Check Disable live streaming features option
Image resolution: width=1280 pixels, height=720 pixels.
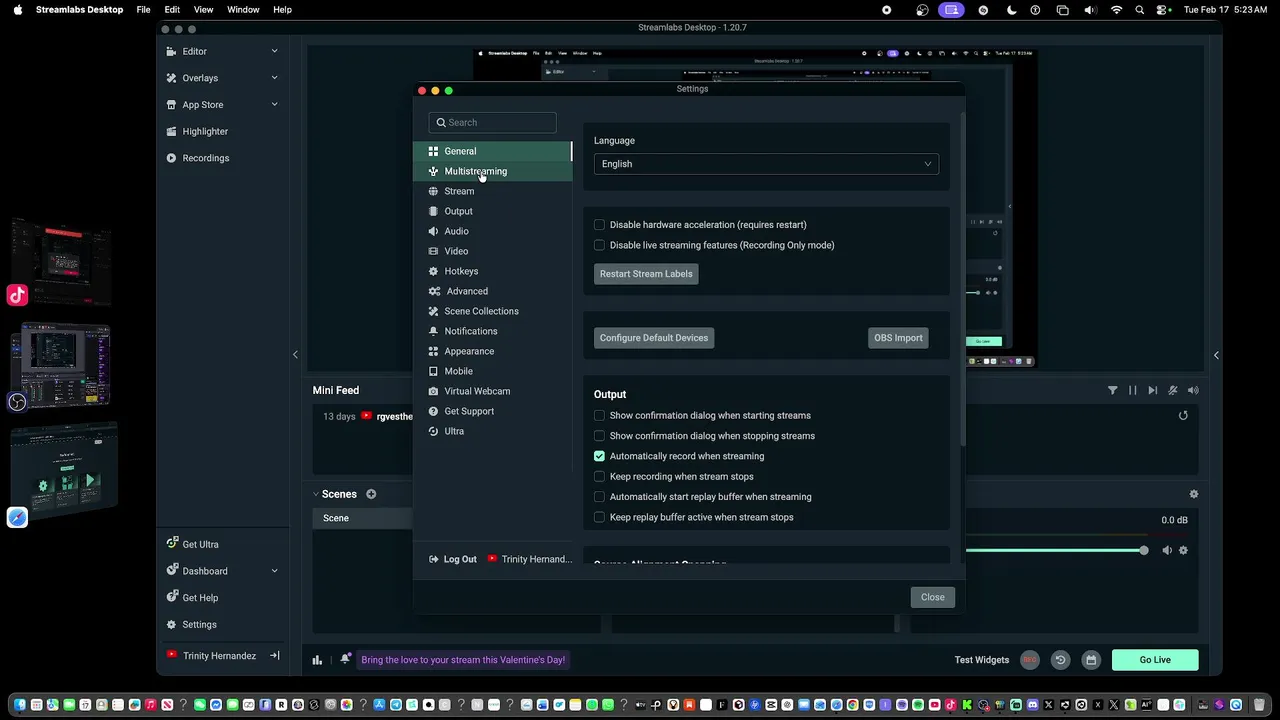(599, 245)
